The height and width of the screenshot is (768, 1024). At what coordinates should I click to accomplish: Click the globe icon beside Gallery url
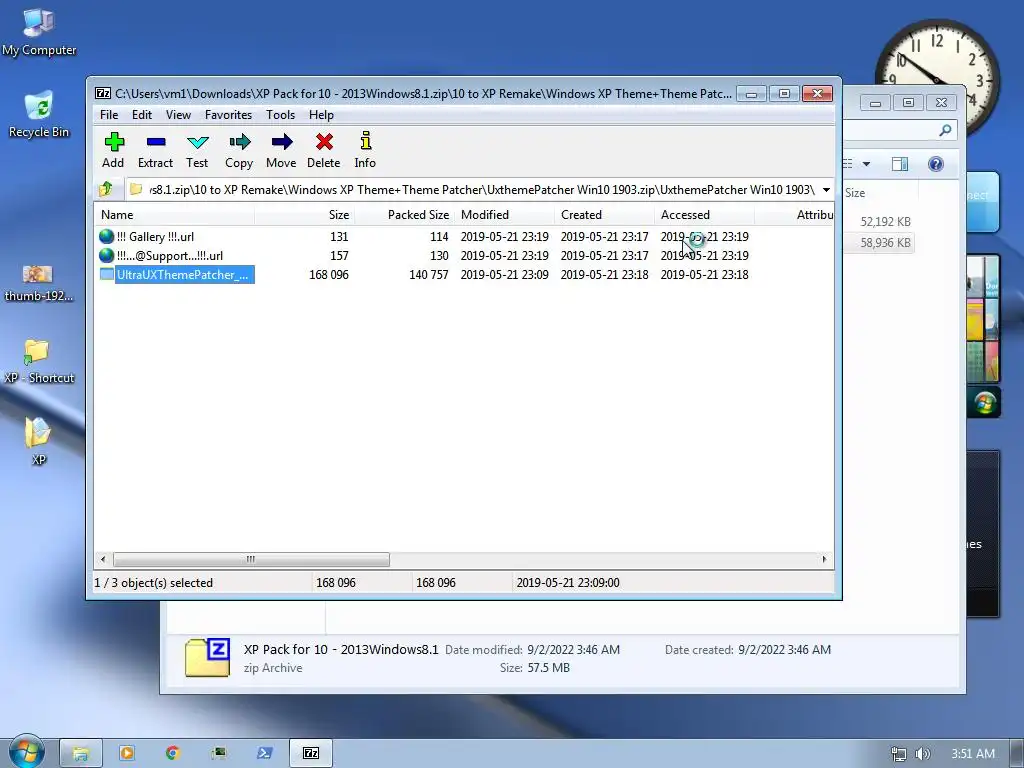(x=106, y=236)
